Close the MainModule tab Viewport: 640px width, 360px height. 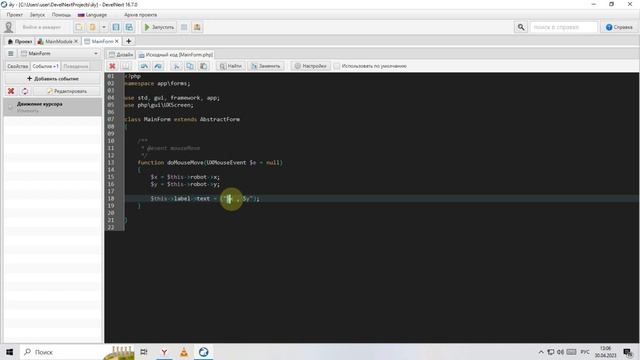pos(76,41)
